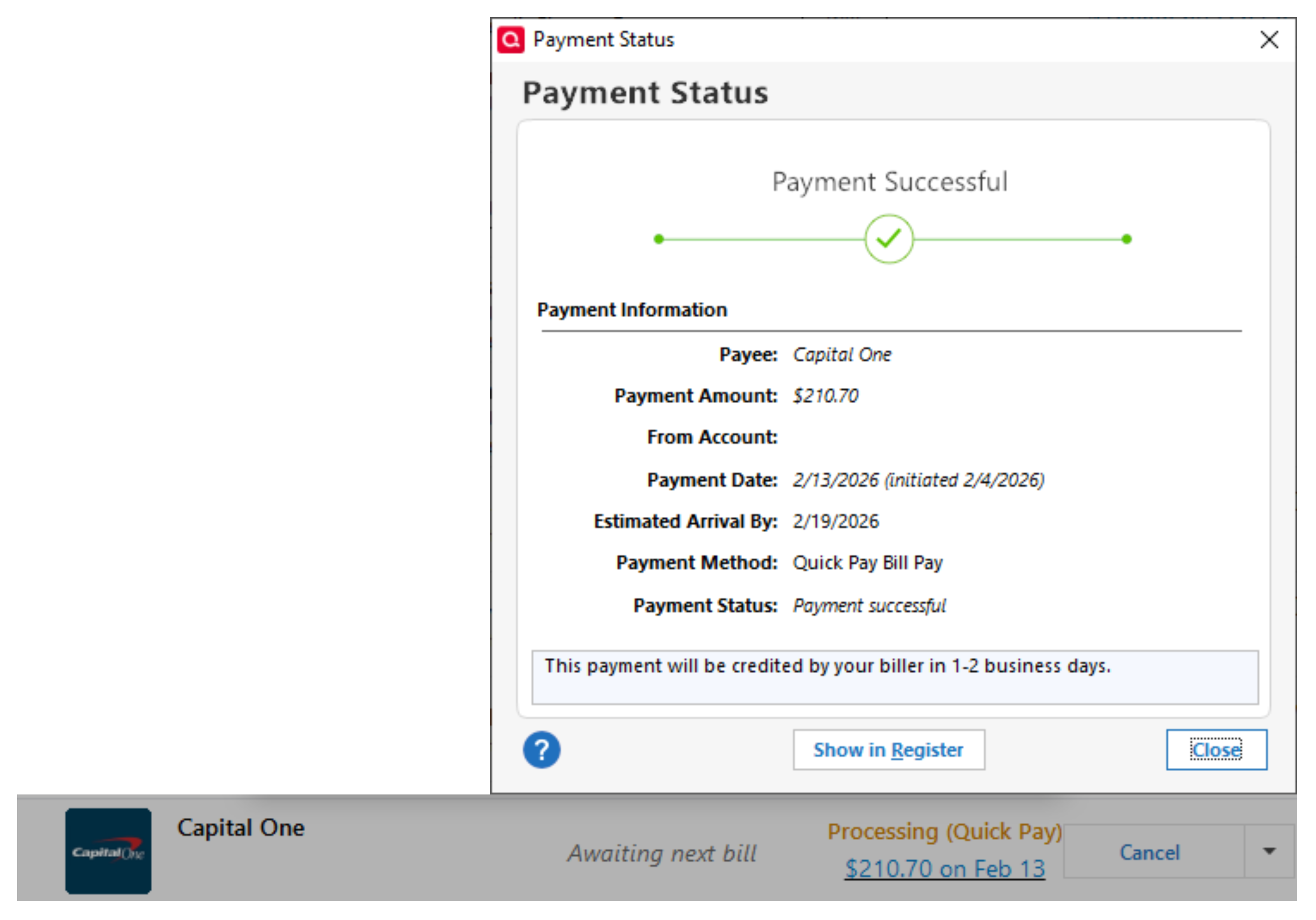Select the Capital One biller name

241,828
